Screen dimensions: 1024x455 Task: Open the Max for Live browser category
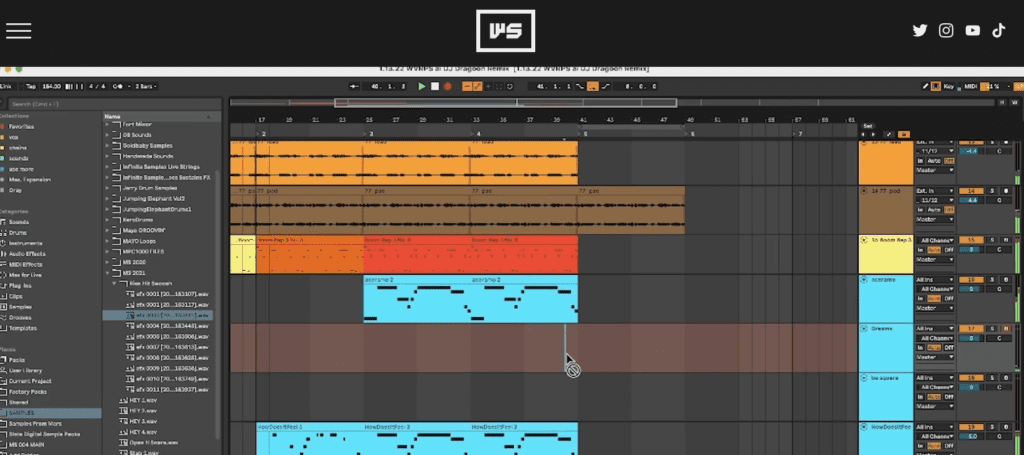click(24, 275)
